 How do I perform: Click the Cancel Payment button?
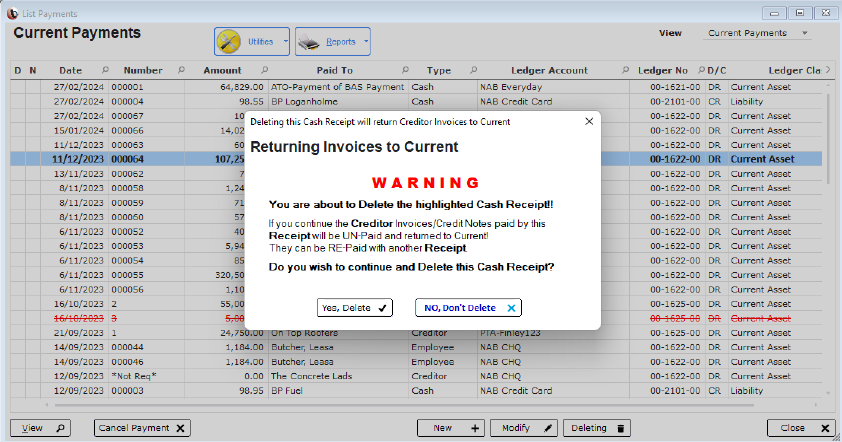coord(142,428)
